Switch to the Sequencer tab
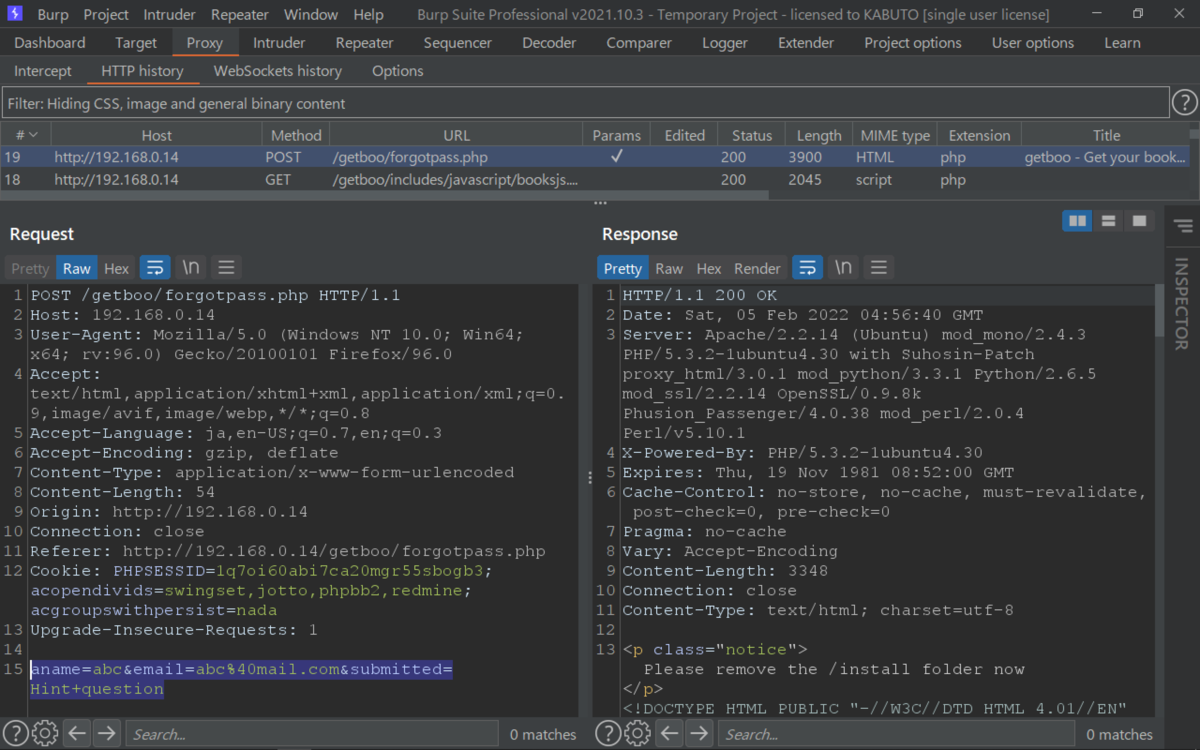Viewport: 1200px width, 750px height. tap(458, 43)
